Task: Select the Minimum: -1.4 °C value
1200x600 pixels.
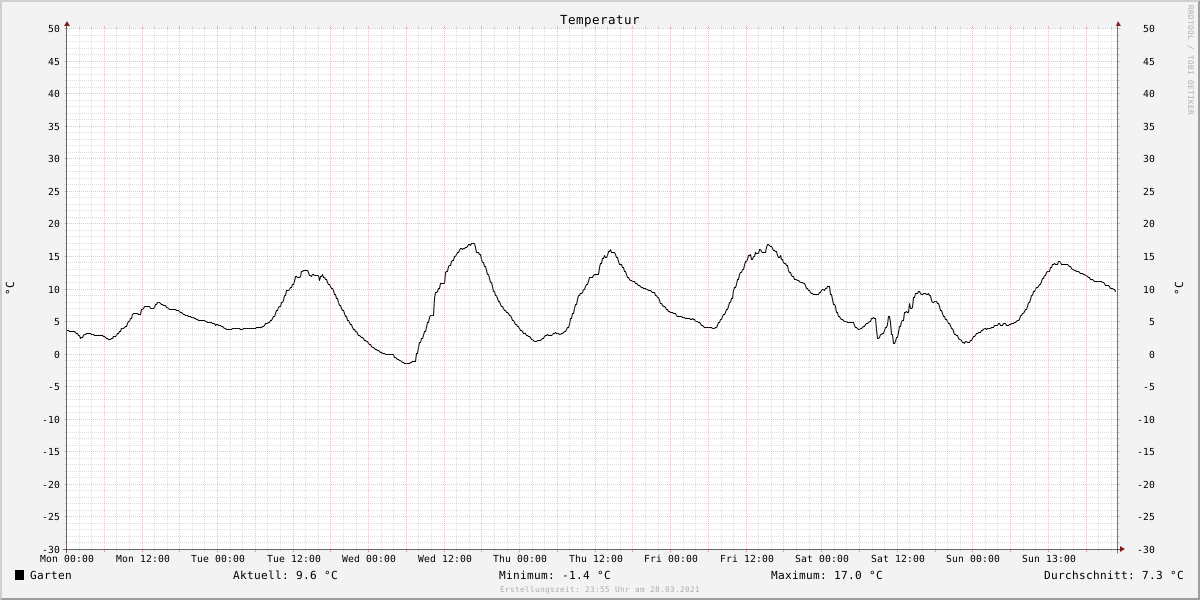Action: tap(555, 575)
